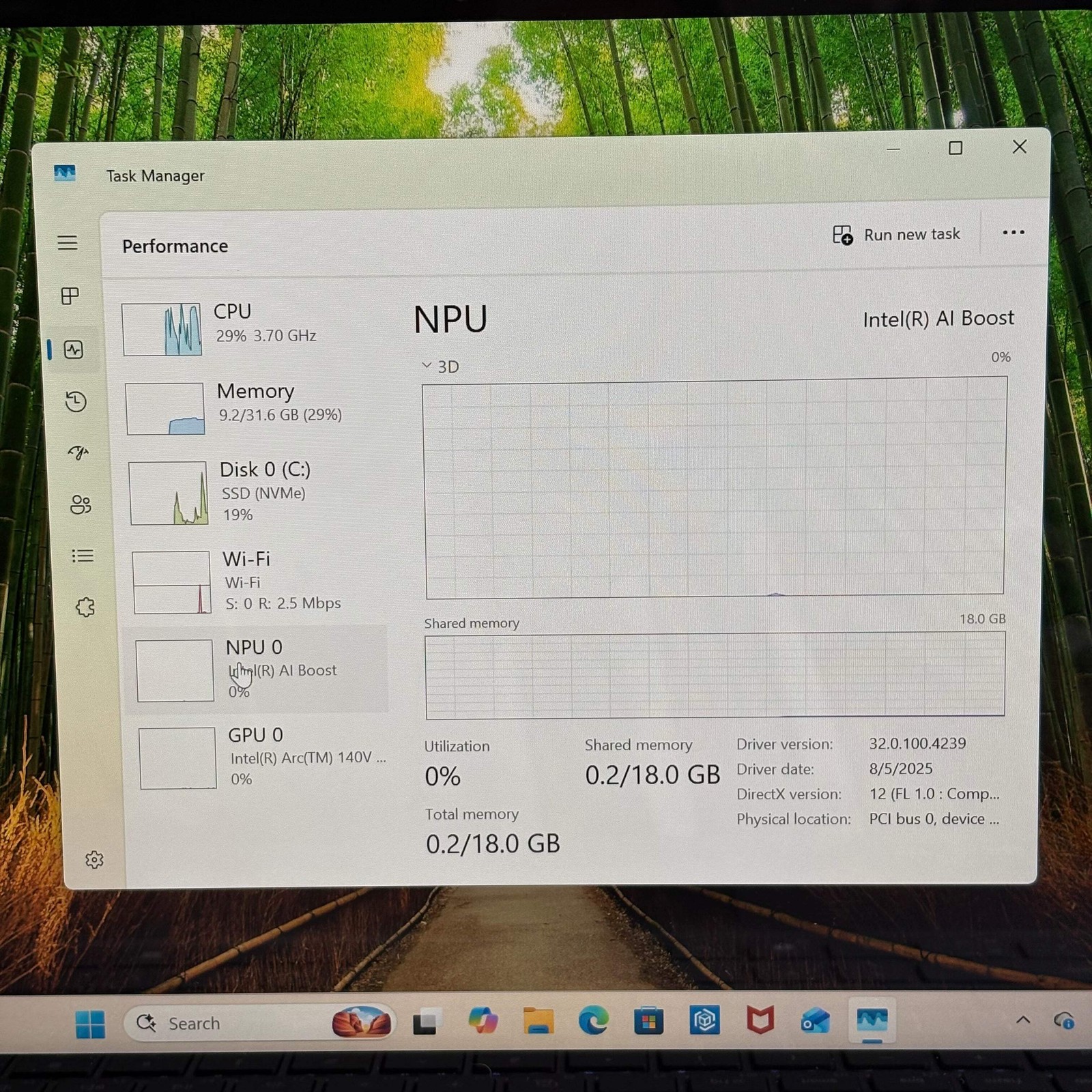Maximize the Task Manager window
1092x1092 pixels.
click(955, 148)
